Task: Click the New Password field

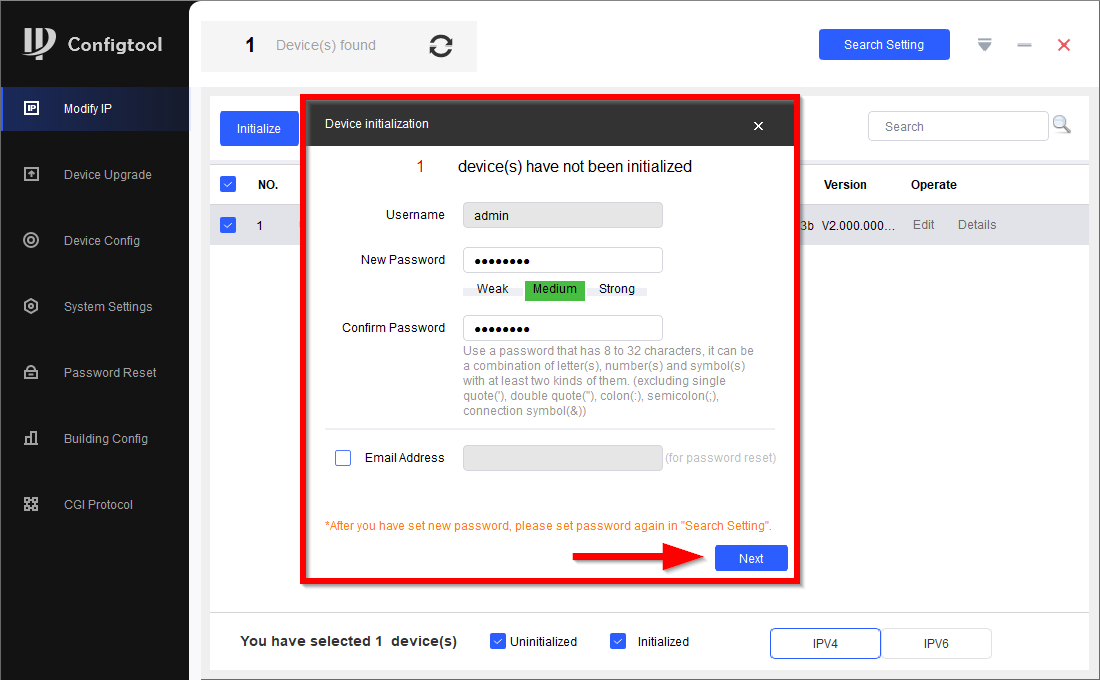Action: (562, 260)
